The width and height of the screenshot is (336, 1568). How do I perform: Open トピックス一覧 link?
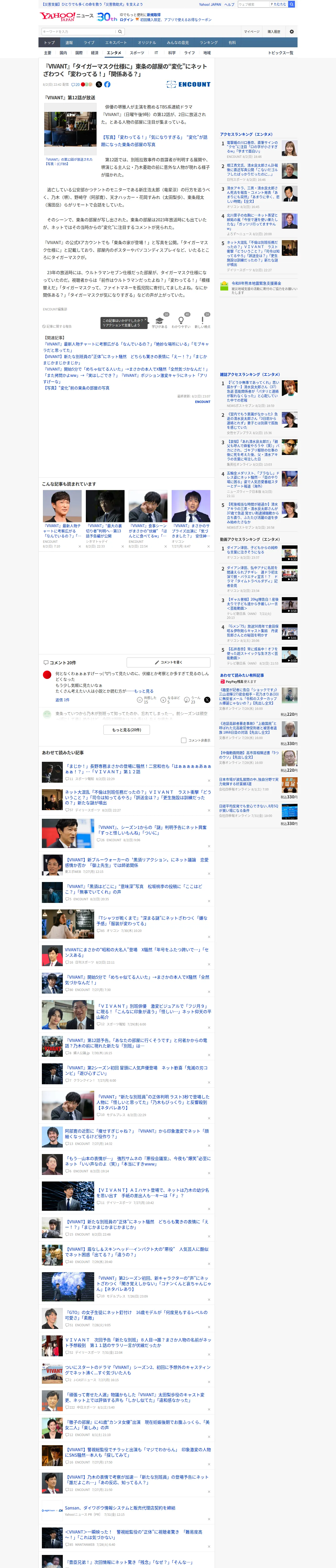[x=281, y=53]
